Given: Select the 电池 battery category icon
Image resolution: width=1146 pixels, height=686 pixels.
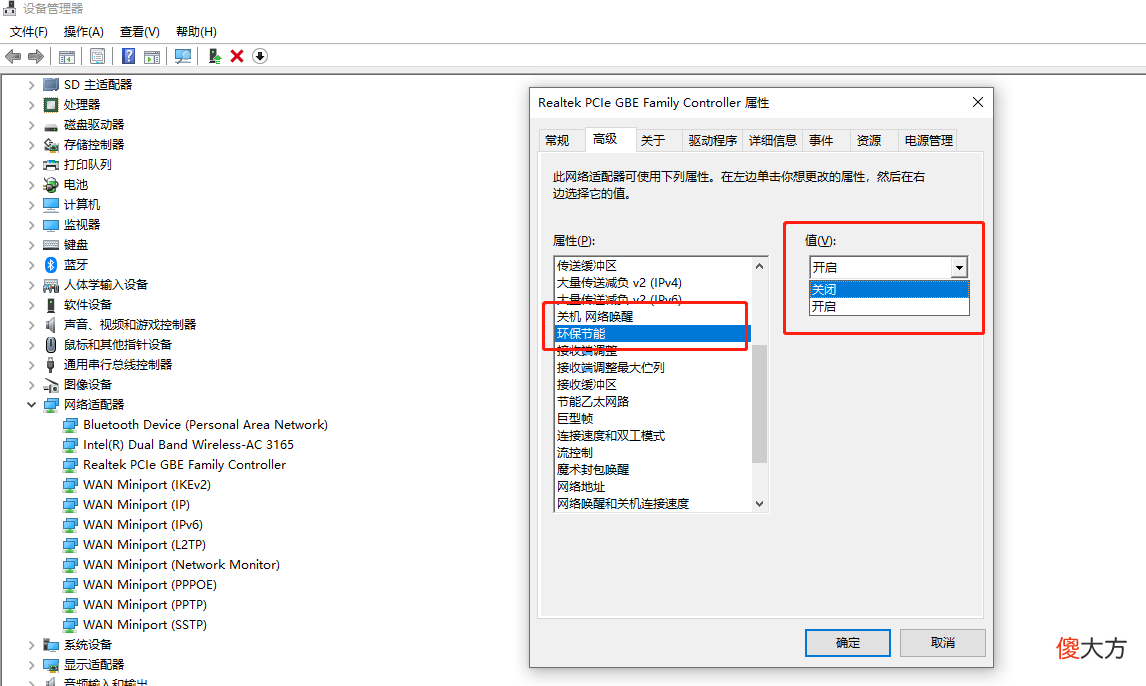Looking at the screenshot, I should pos(50,185).
